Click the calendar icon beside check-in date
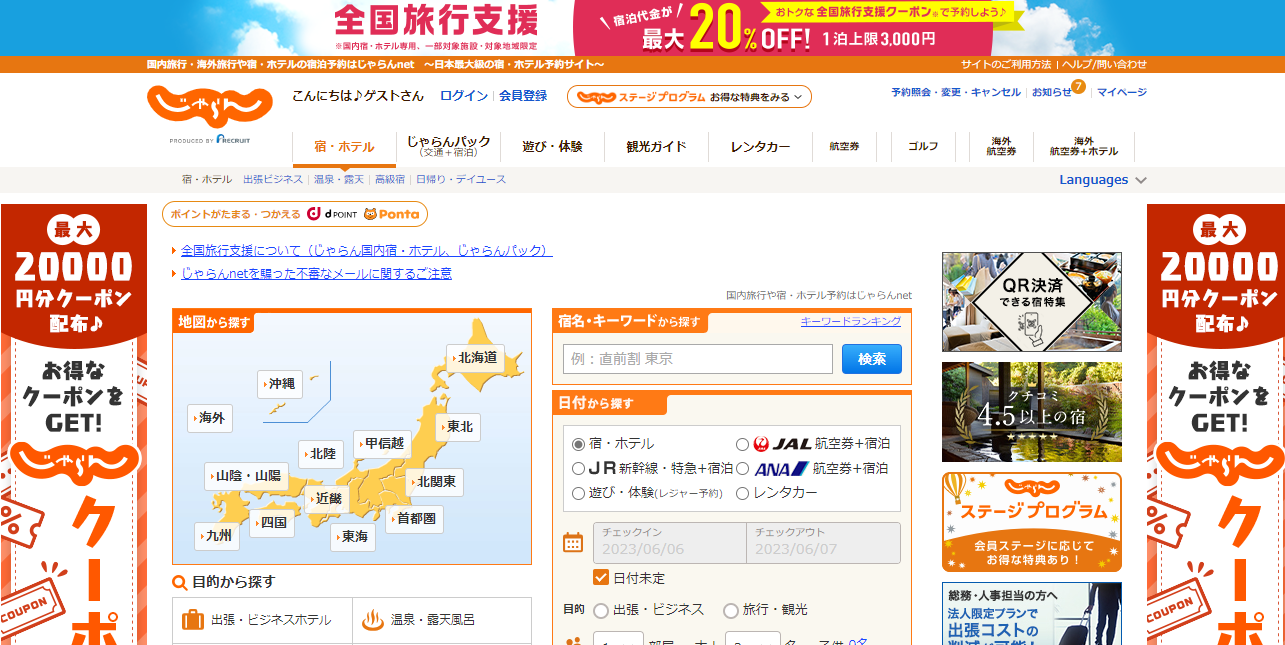 (573, 543)
